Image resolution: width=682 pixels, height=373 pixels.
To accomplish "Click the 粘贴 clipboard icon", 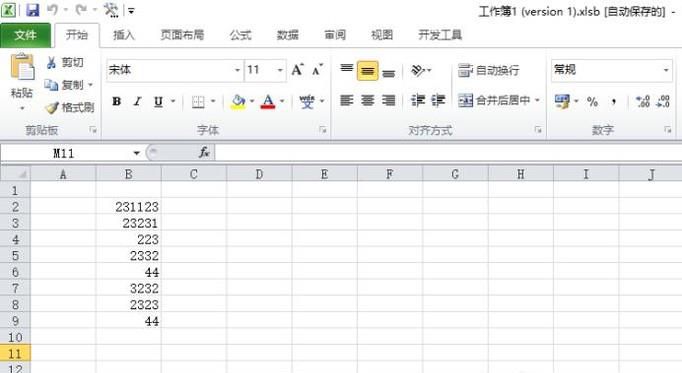I will click(x=22, y=67).
